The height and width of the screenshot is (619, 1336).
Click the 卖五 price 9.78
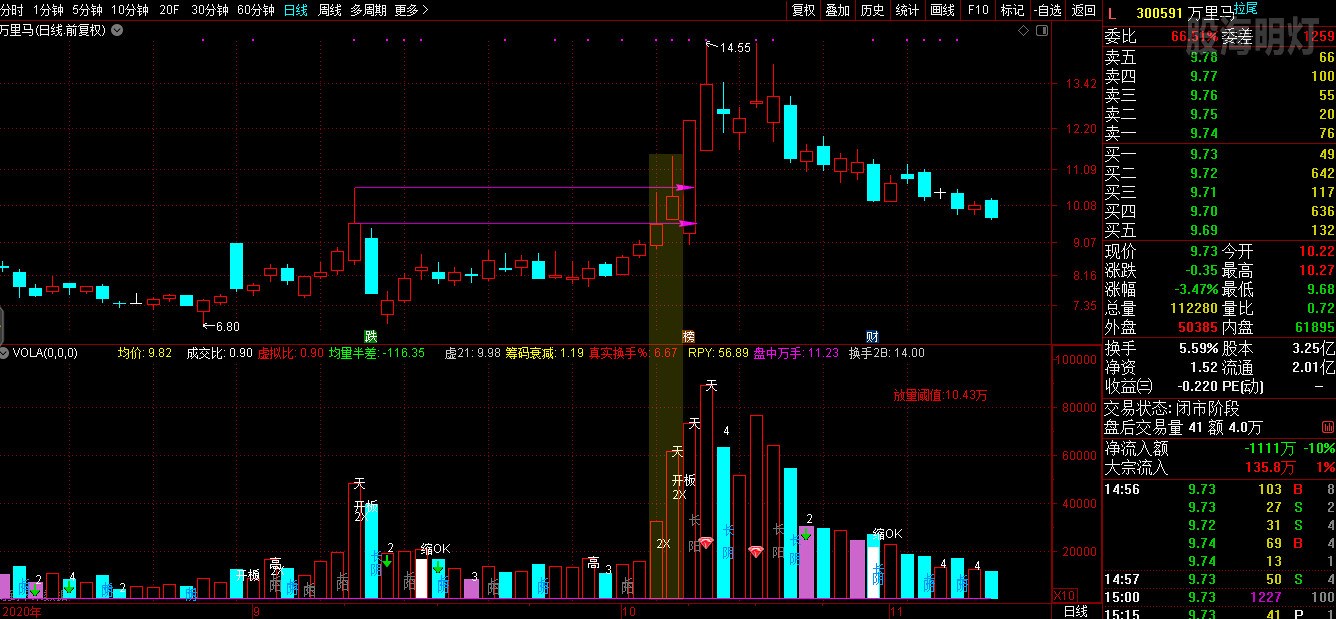point(1204,57)
